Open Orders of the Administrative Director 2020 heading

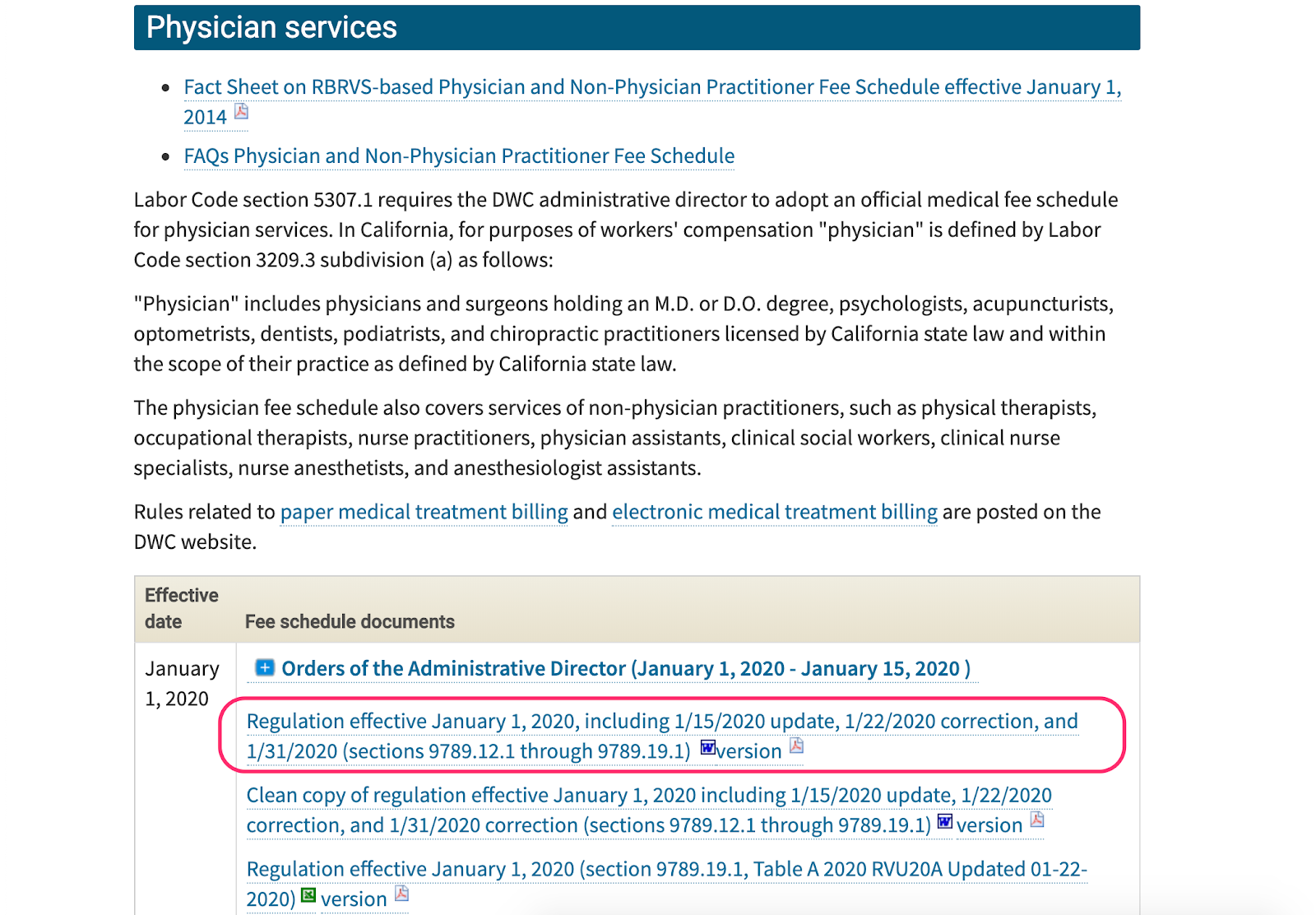pos(626,668)
